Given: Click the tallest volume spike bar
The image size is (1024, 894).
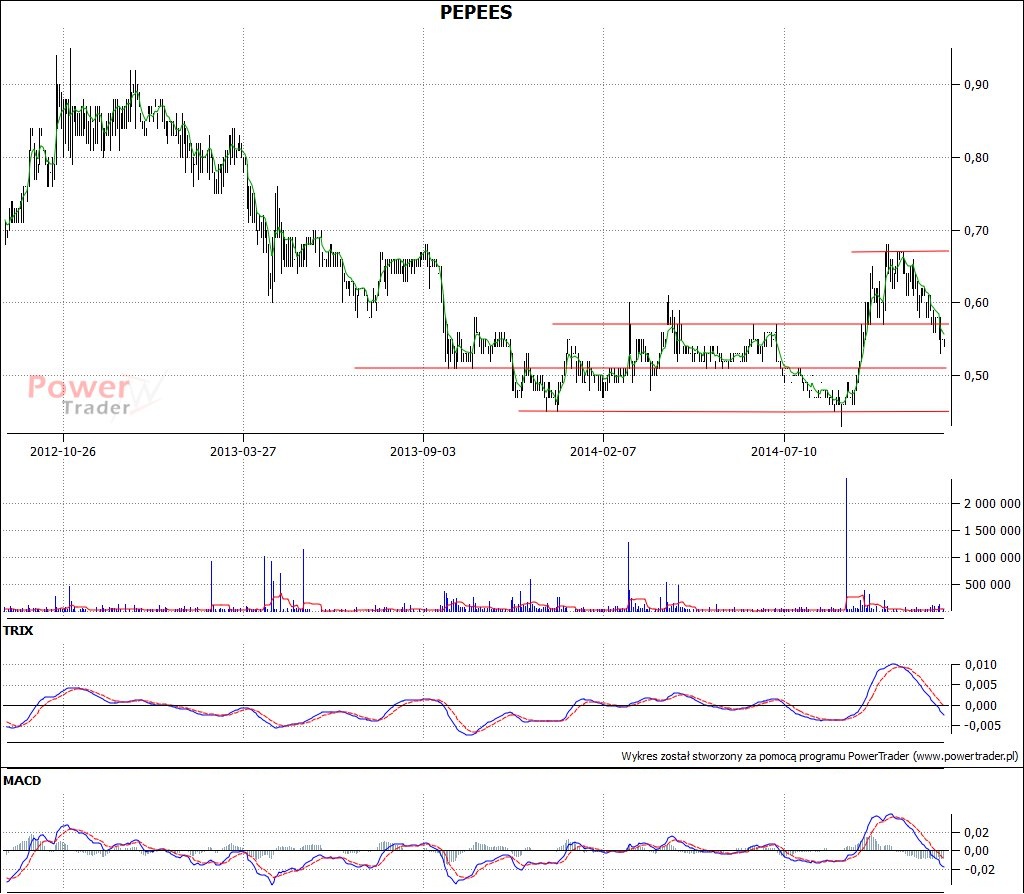Looking at the screenshot, I should 846,545.
